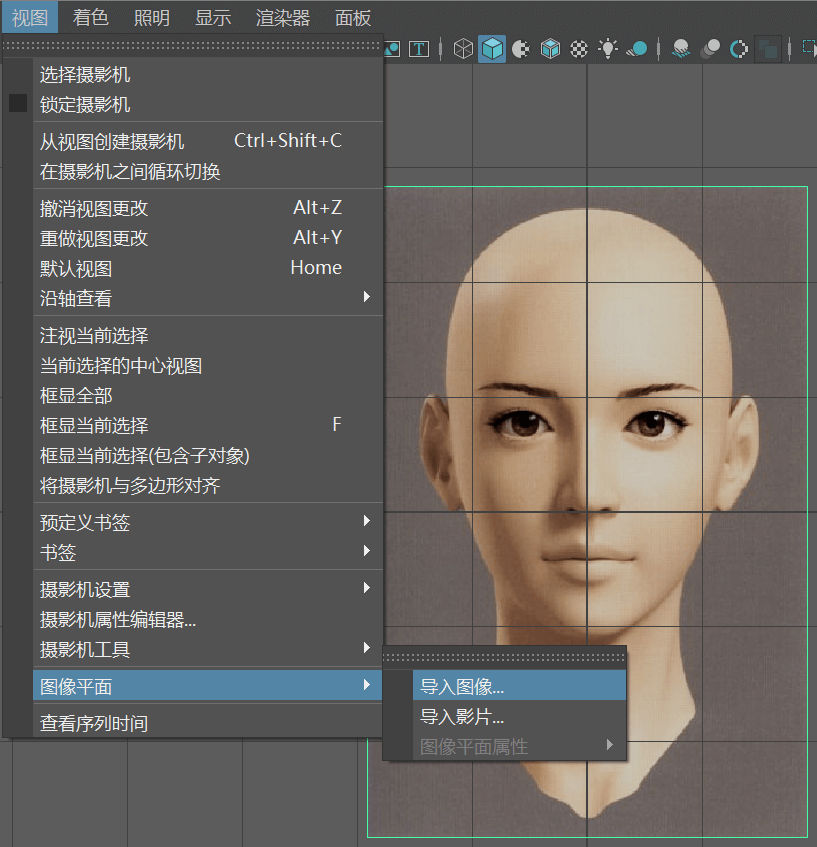The height and width of the screenshot is (847, 817).
Task: Toggle the use default material icon
Action: pos(521,49)
